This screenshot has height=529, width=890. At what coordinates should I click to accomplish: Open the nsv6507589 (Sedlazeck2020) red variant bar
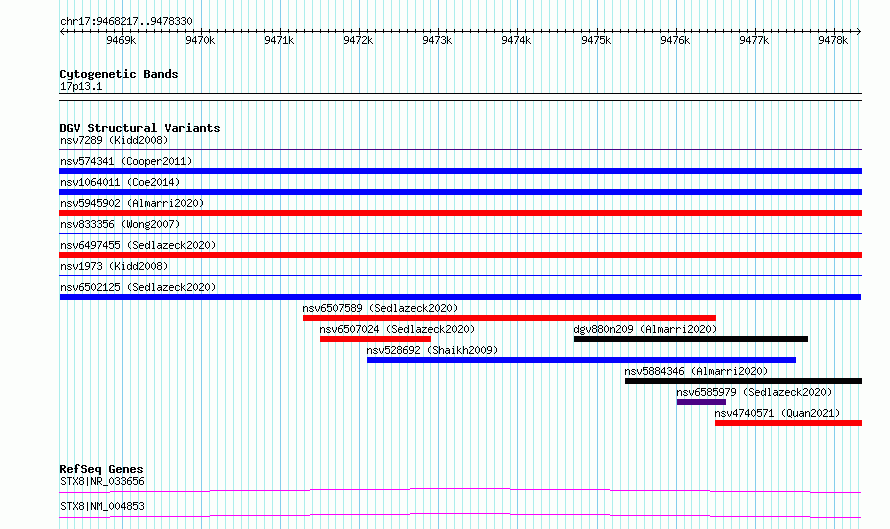(x=509, y=318)
